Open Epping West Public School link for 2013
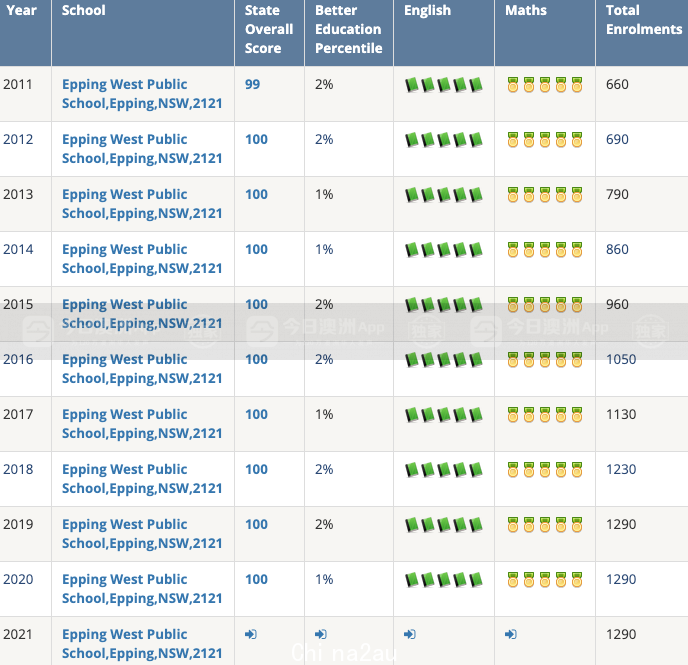 [x=142, y=204]
